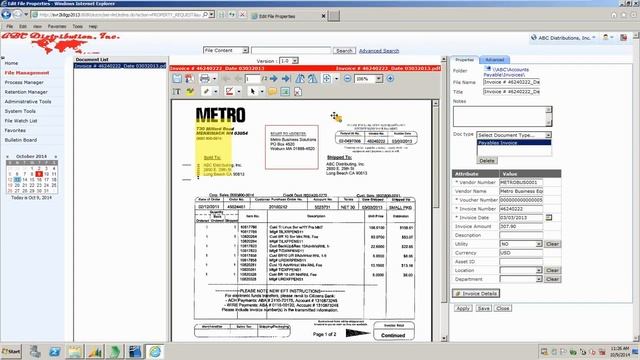Zoom out with the minus icon
The width and height of the screenshot is (640, 360).
click(x=347, y=78)
